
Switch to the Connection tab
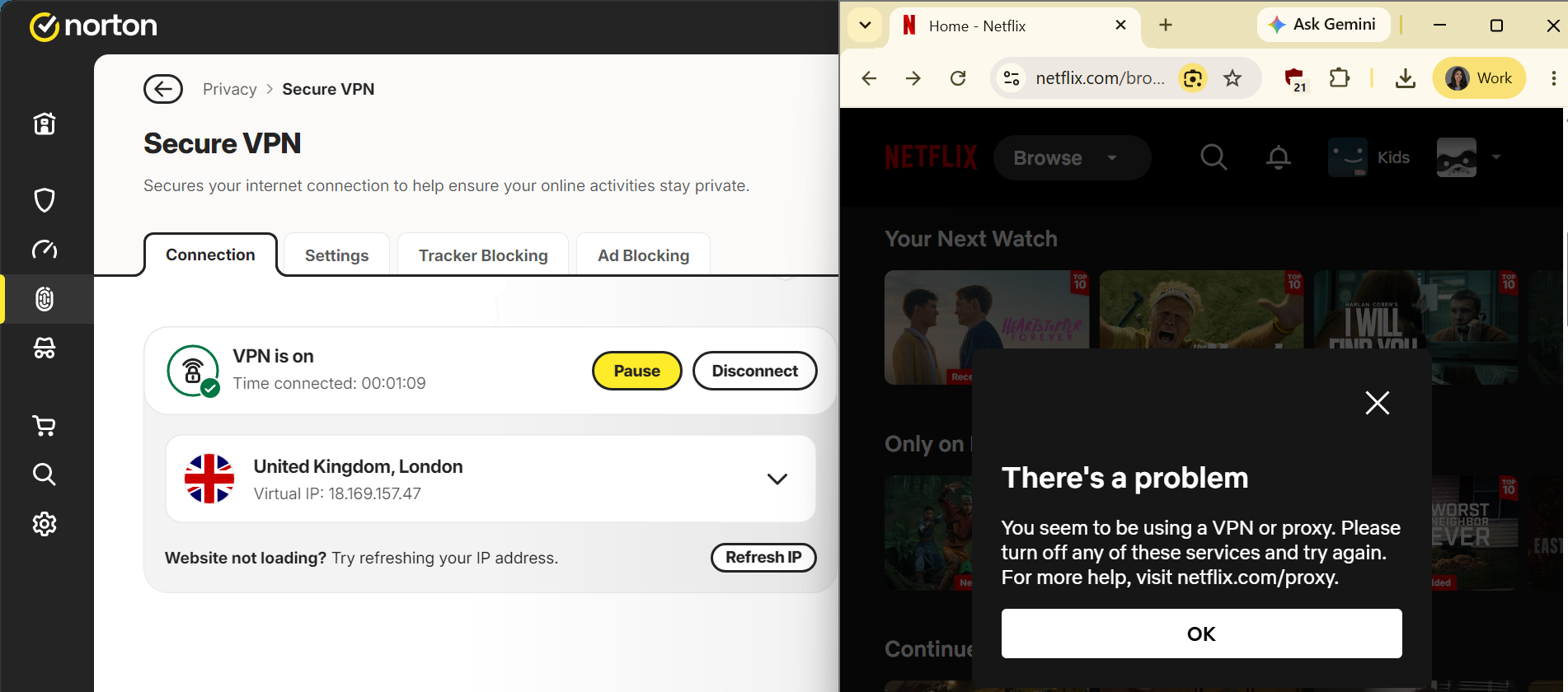(210, 255)
